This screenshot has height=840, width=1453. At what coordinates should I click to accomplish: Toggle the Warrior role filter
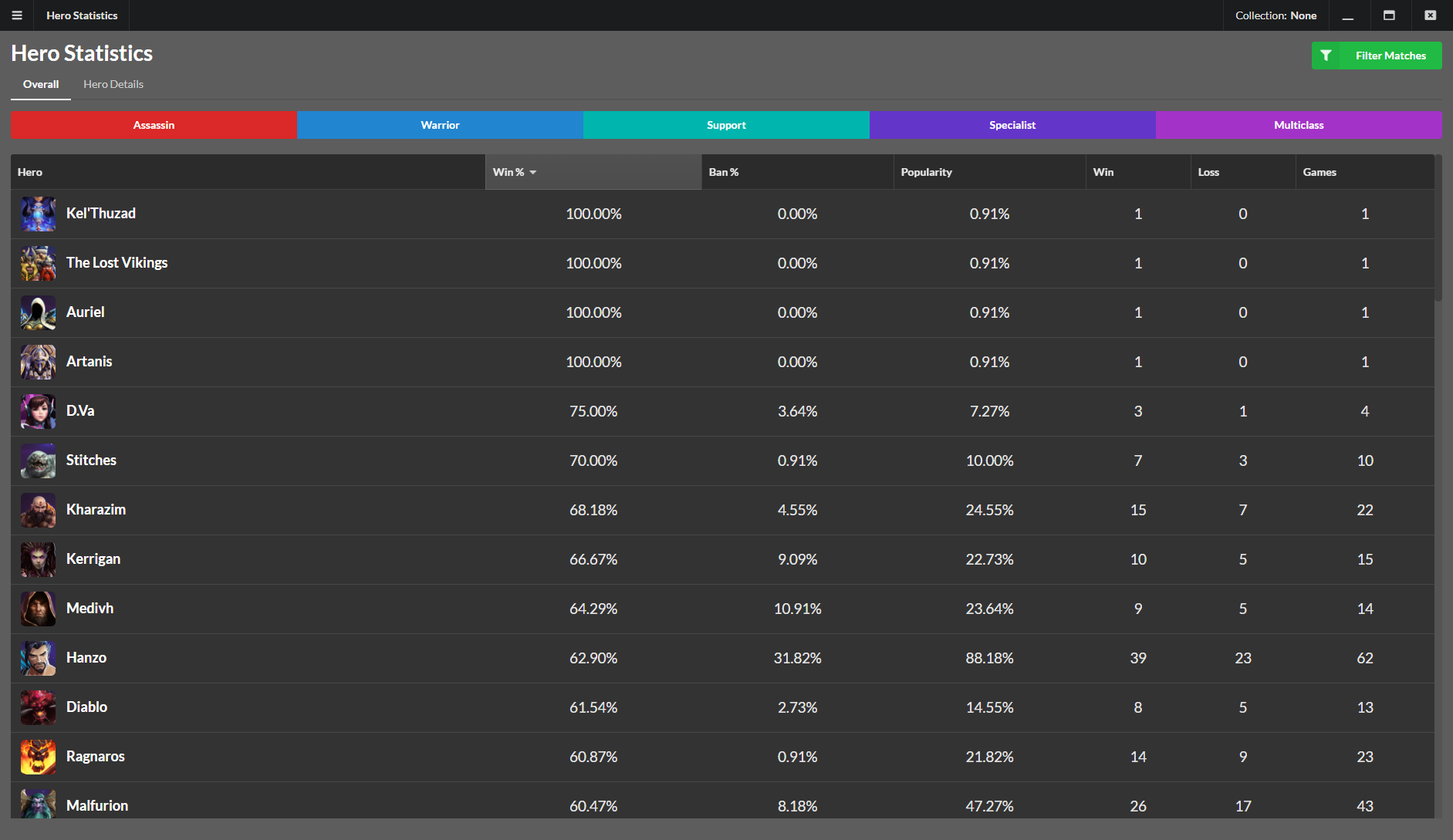440,125
